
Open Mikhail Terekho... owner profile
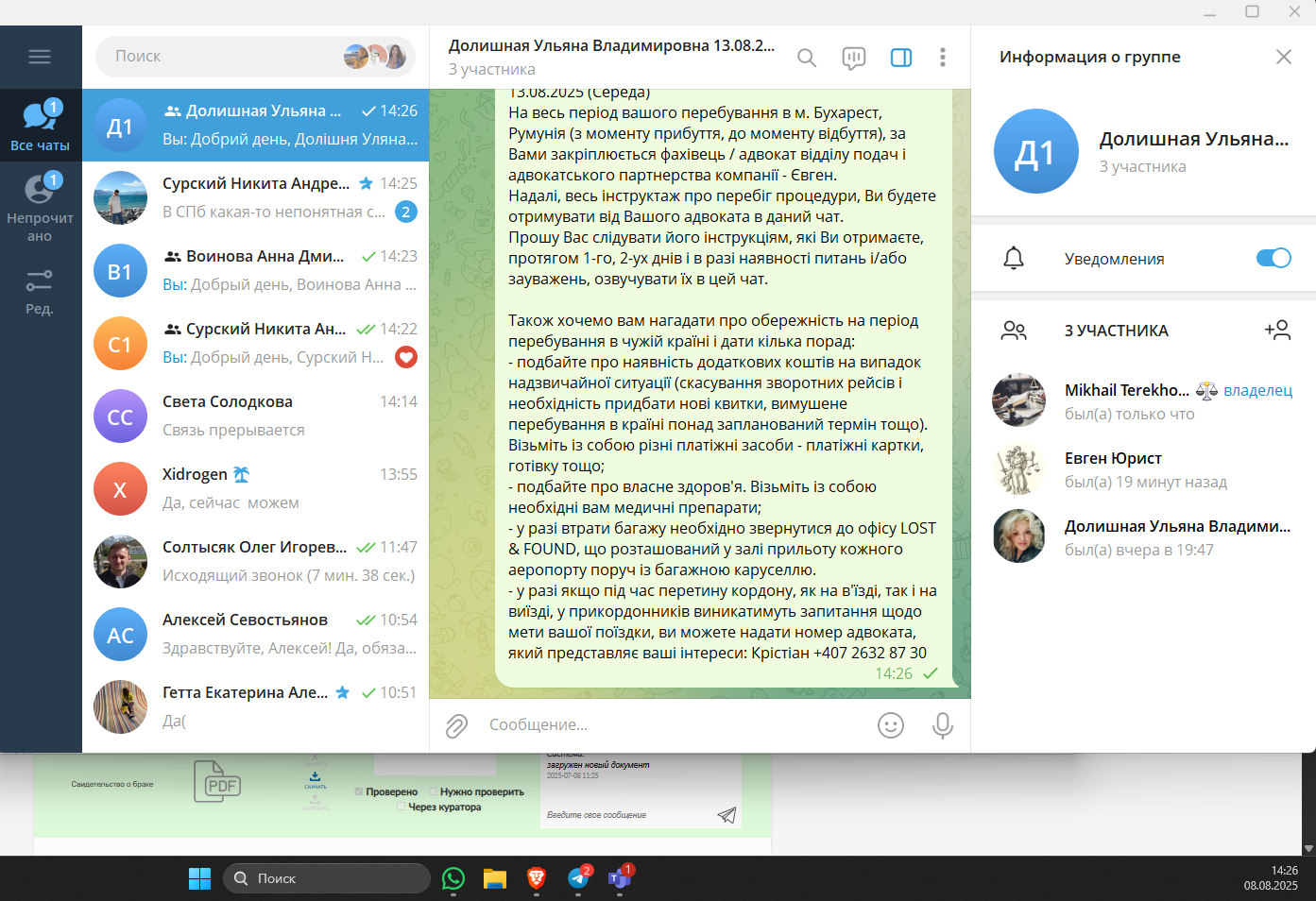click(1143, 400)
